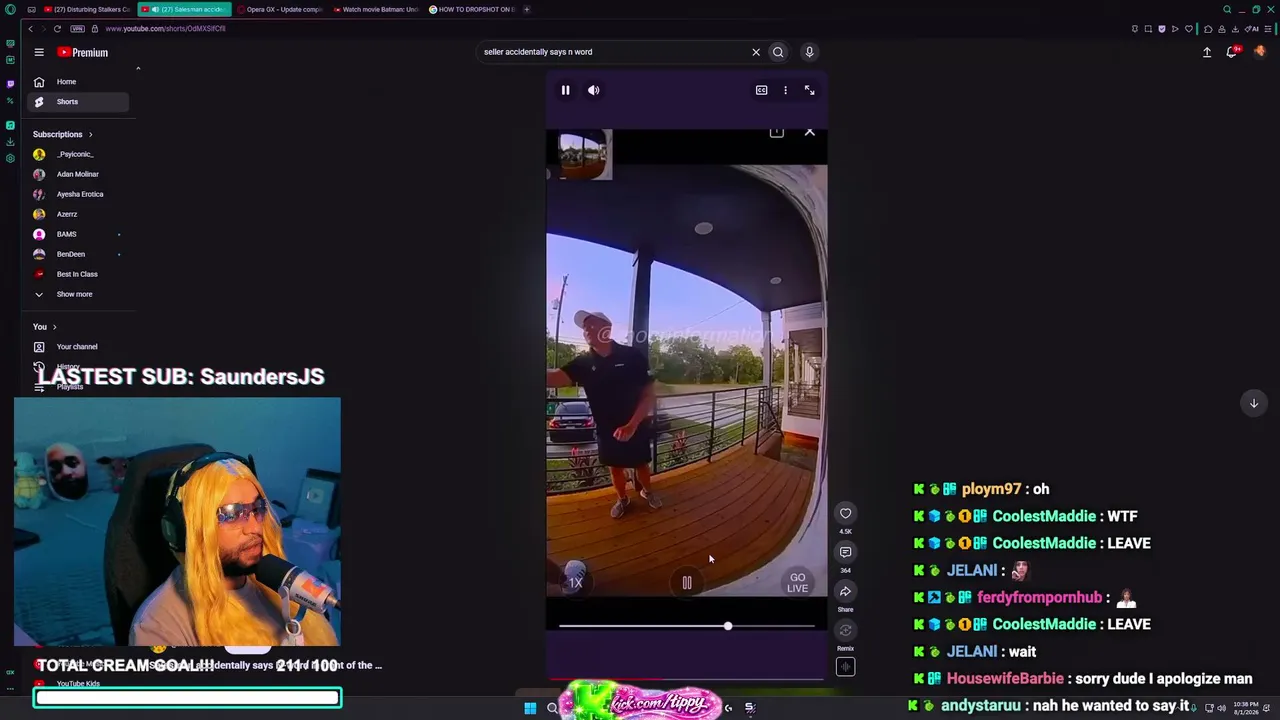This screenshot has width=1280, height=720.
Task: Switch to the HOW TO DROPSHOT browser tab
Action: pyautogui.click(x=472, y=9)
